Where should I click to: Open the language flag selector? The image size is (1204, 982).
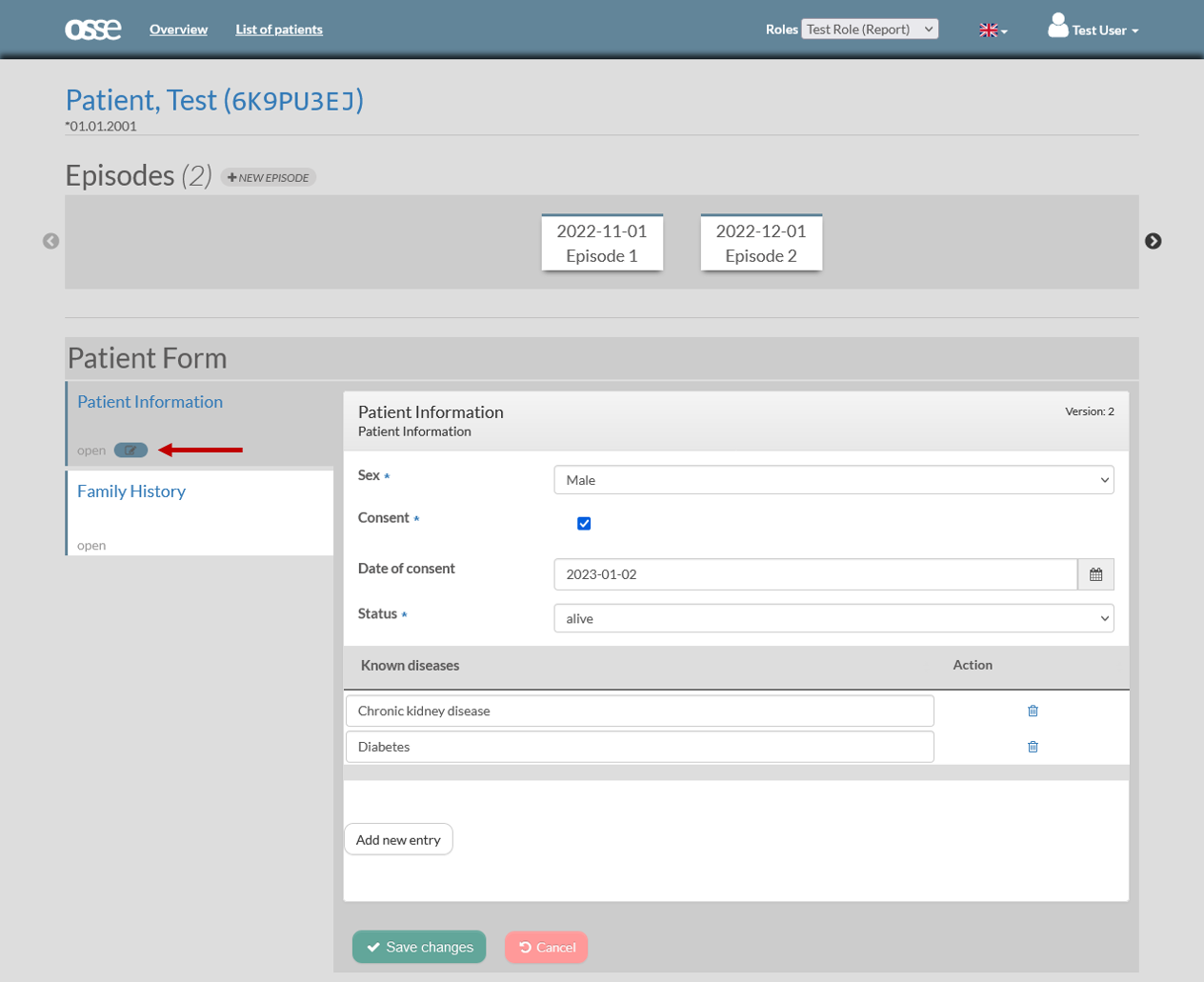(993, 30)
